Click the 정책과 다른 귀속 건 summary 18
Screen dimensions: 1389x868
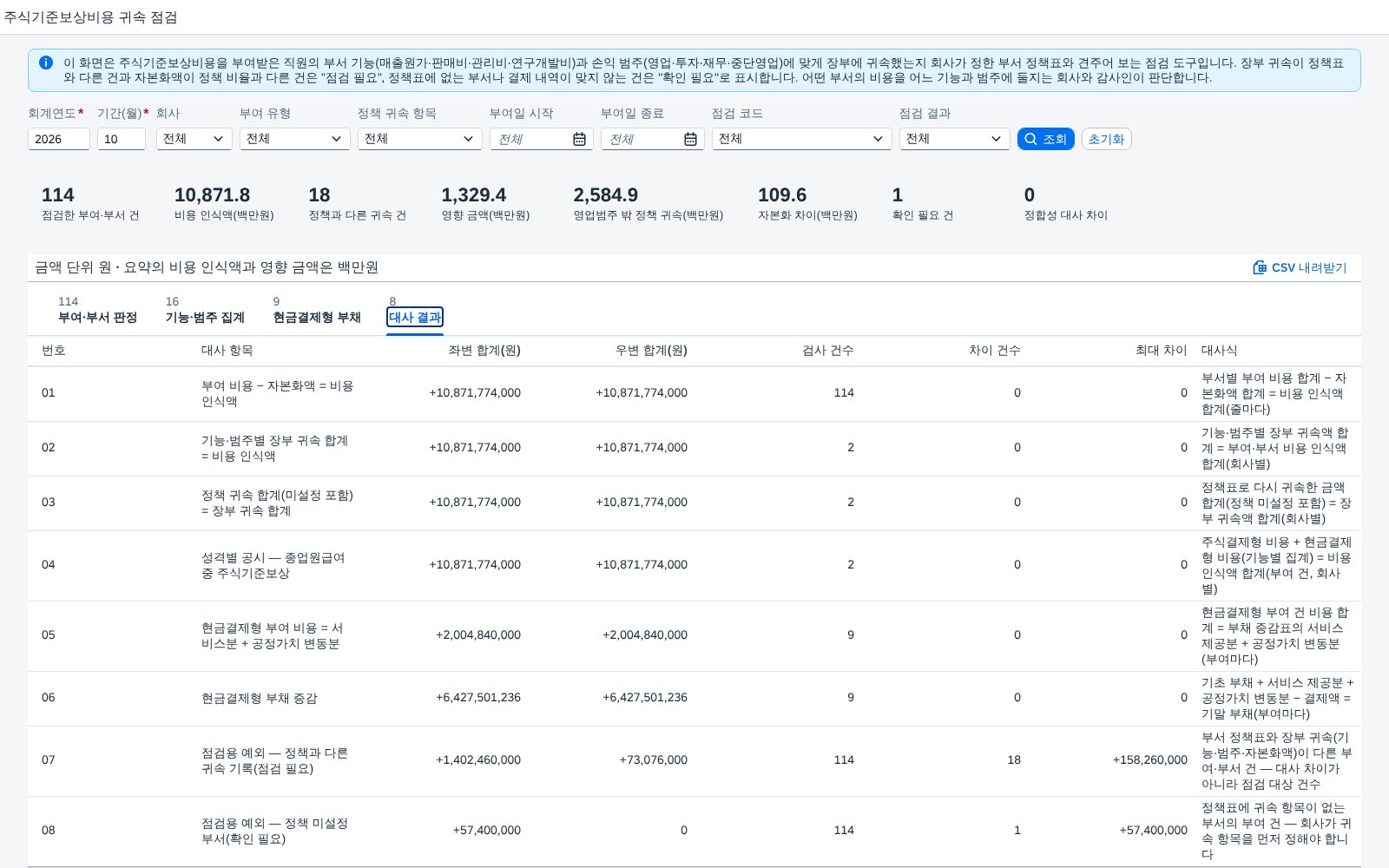coord(319,195)
